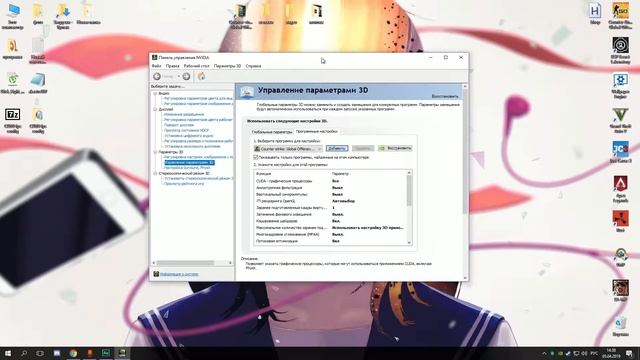Collapse the Параметры 3D tree node
The image size is (640, 360).
[x=155, y=152]
